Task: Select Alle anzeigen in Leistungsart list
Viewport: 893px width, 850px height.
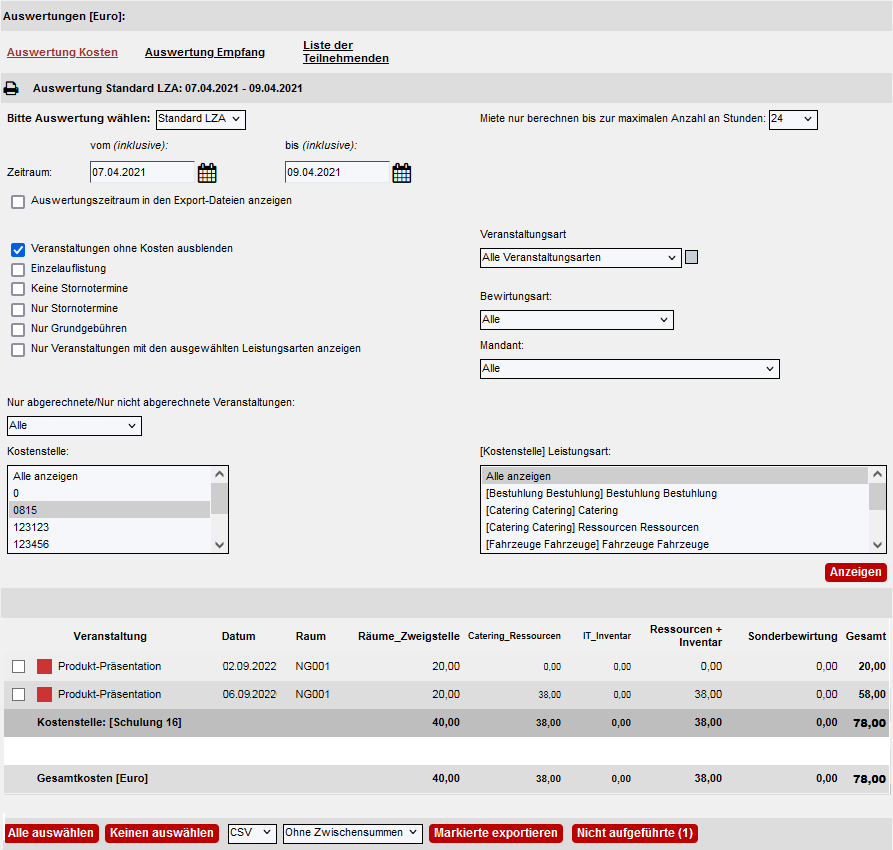Action: click(x=675, y=476)
